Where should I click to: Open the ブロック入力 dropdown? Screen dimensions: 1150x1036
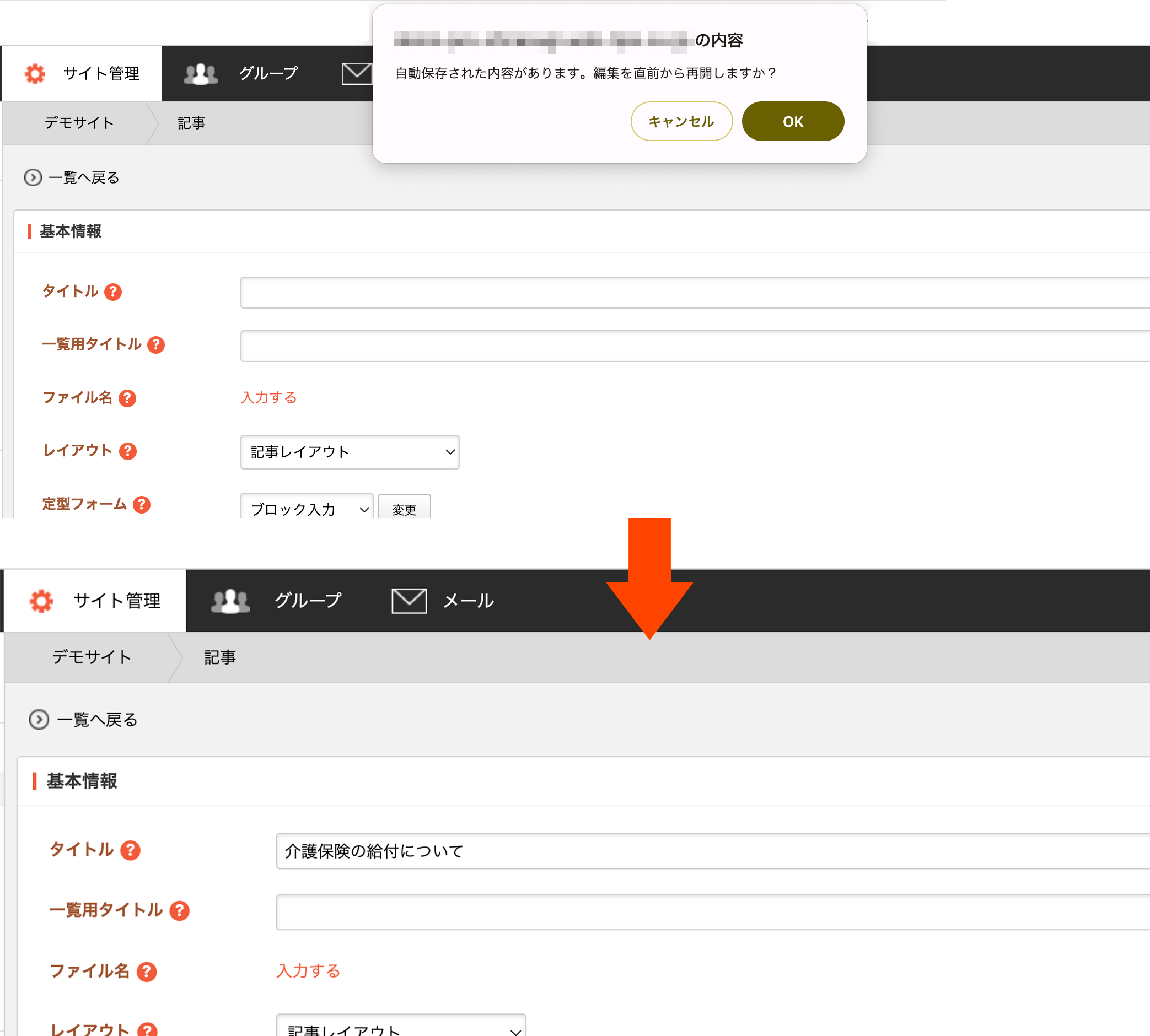(x=307, y=506)
